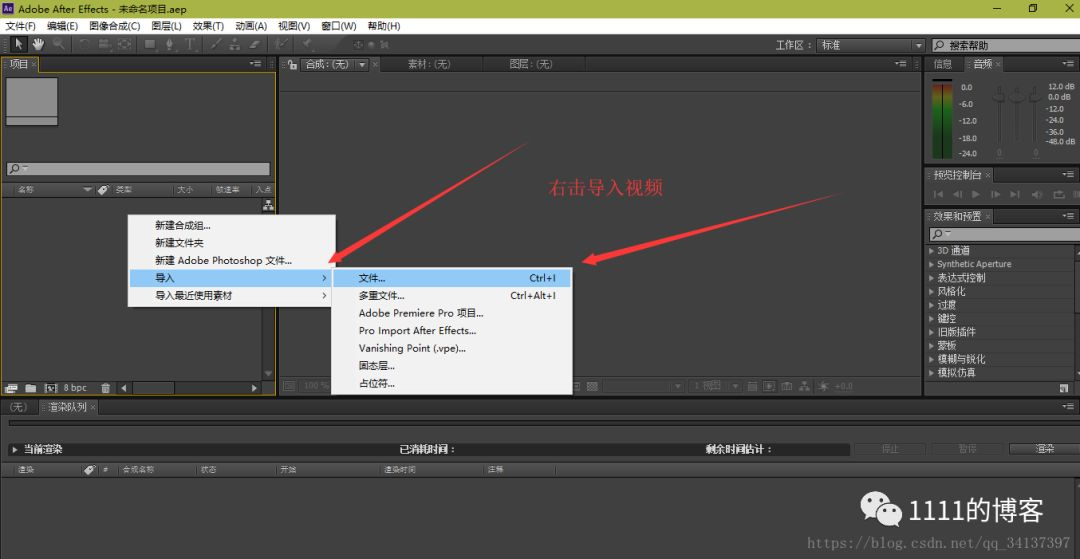Expand the 表达式控制 effects category
The width and height of the screenshot is (1080, 559).
(x=932, y=278)
